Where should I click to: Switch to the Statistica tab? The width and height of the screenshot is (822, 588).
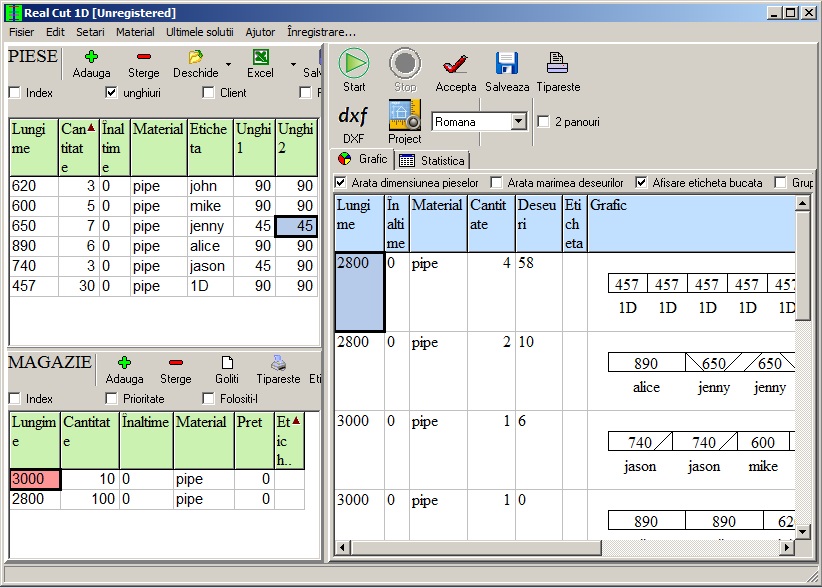(x=433, y=160)
